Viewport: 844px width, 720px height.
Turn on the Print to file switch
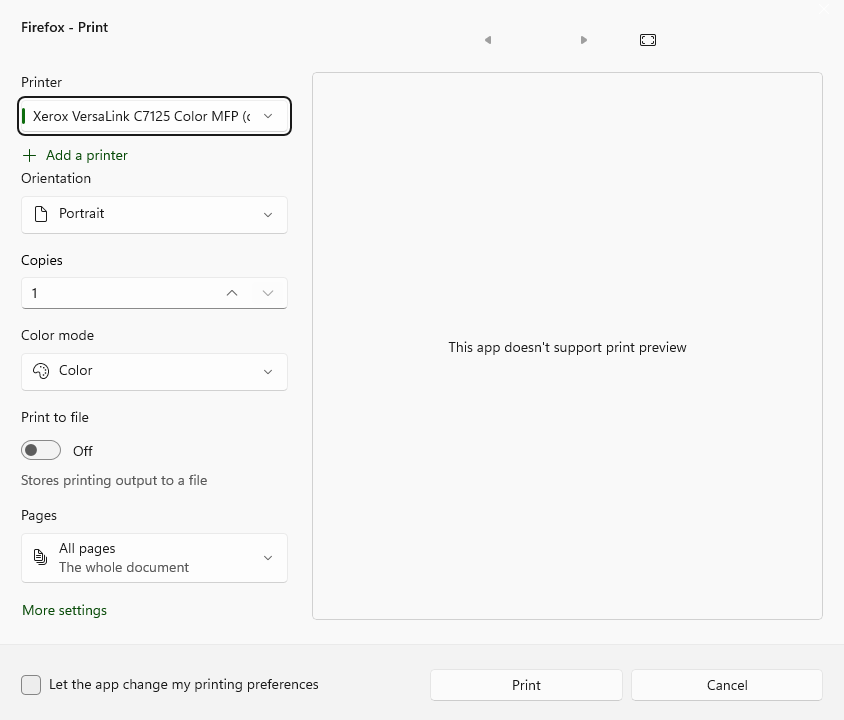pyautogui.click(x=41, y=450)
